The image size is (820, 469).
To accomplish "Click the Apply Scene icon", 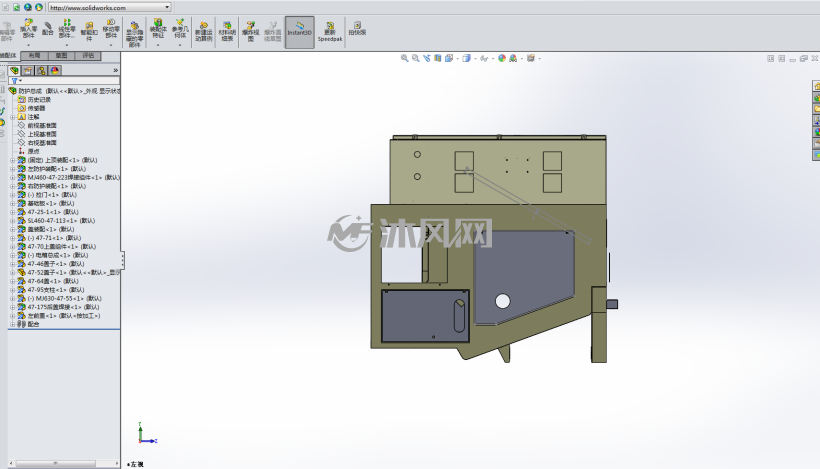I will pos(513,58).
